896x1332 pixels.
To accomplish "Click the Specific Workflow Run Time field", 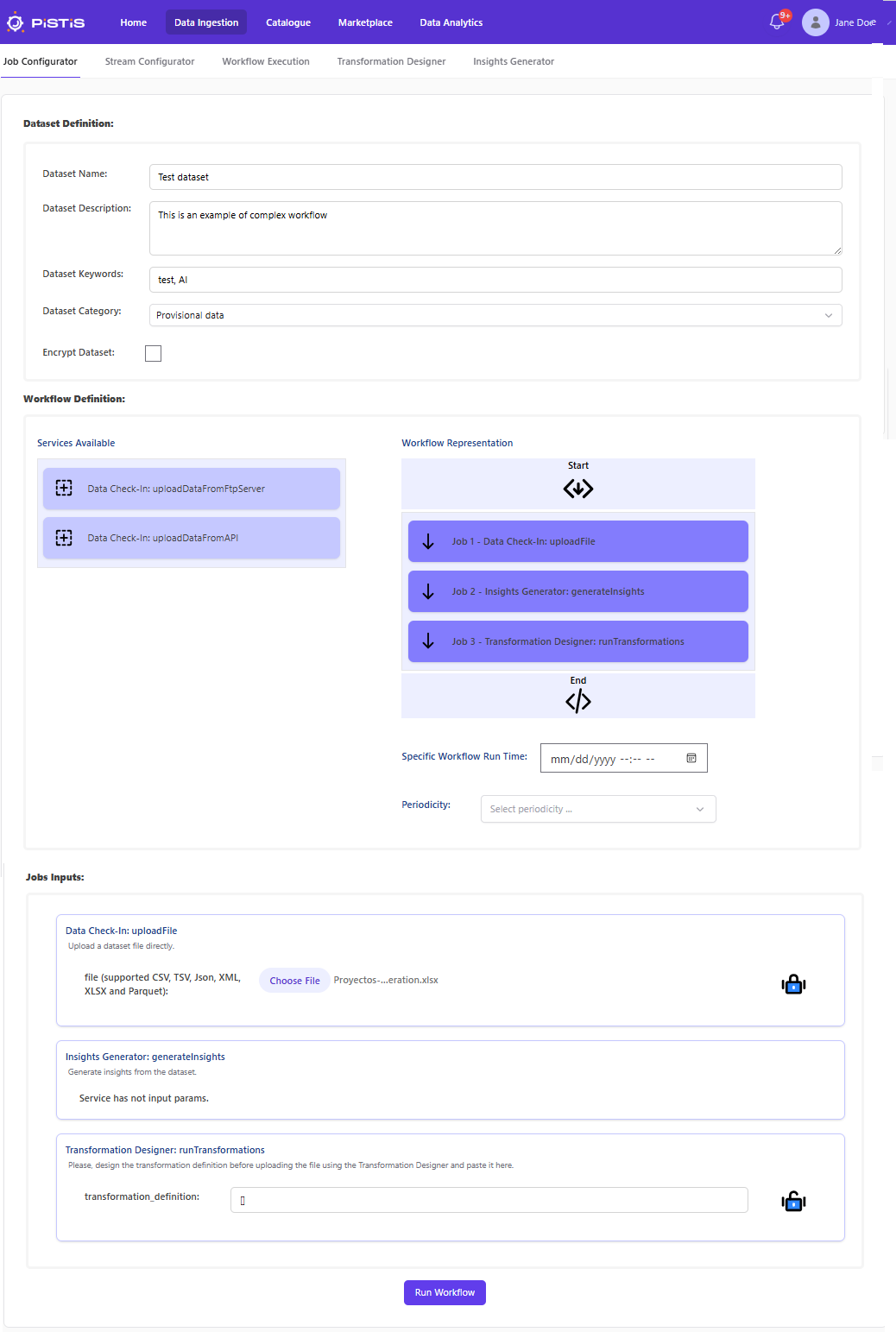I will click(624, 758).
